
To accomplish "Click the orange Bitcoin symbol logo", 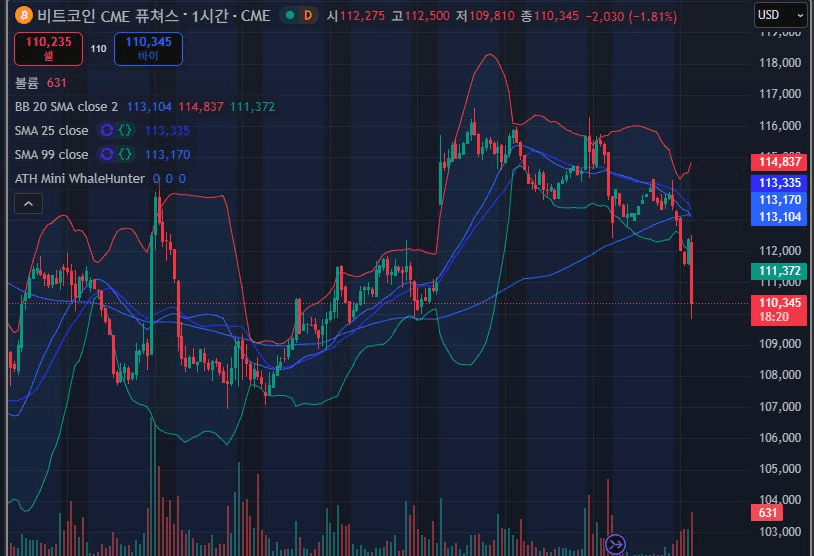I will [23, 16].
